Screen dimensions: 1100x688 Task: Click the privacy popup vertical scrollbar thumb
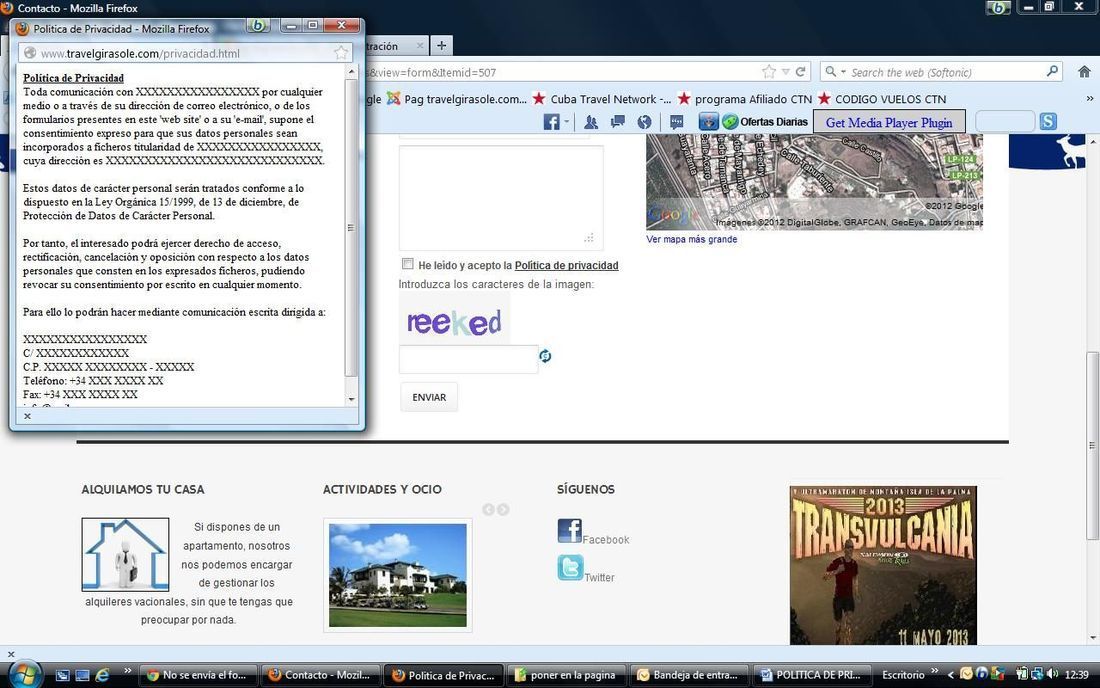[x=351, y=227]
